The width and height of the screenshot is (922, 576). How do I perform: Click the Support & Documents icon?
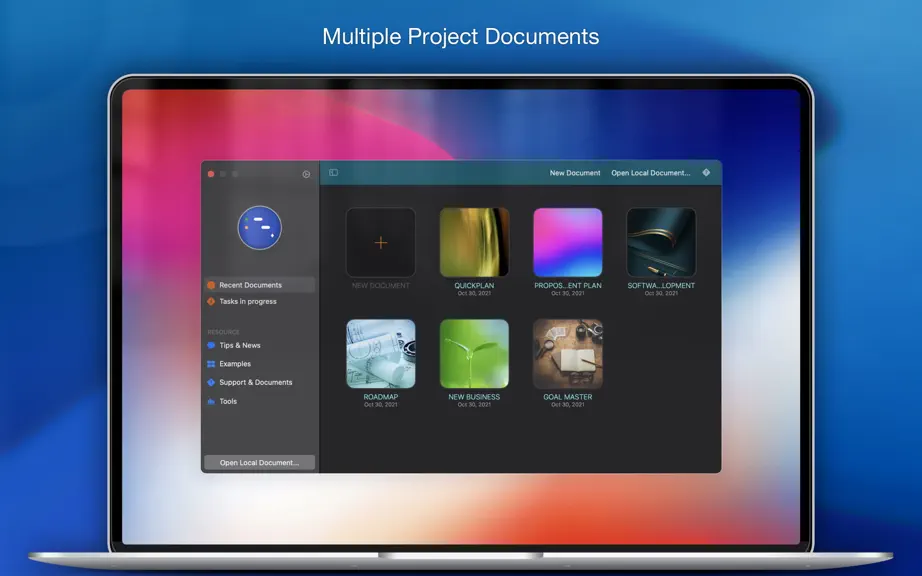click(211, 382)
